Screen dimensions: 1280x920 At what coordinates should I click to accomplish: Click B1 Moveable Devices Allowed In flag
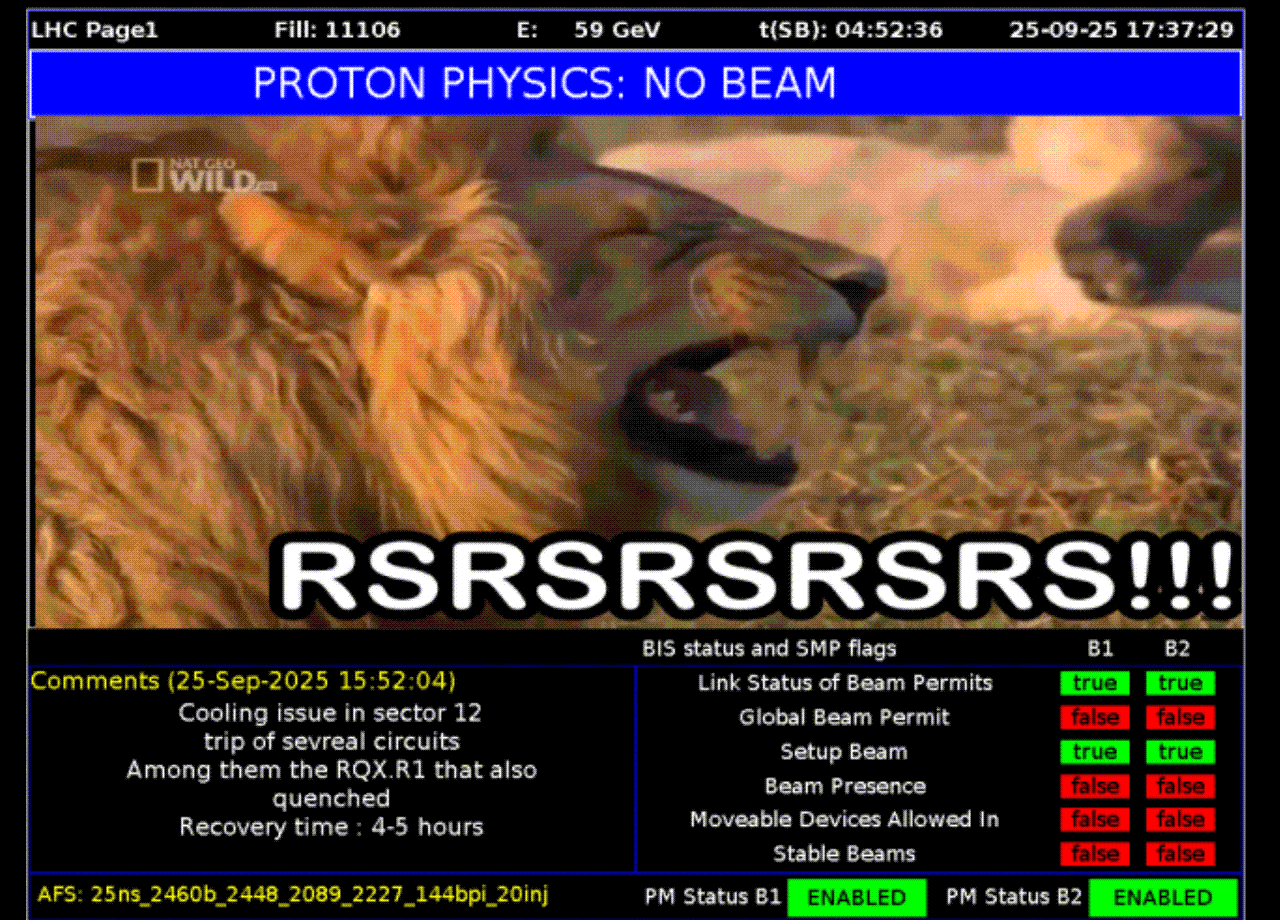pyautogui.click(x=1094, y=820)
